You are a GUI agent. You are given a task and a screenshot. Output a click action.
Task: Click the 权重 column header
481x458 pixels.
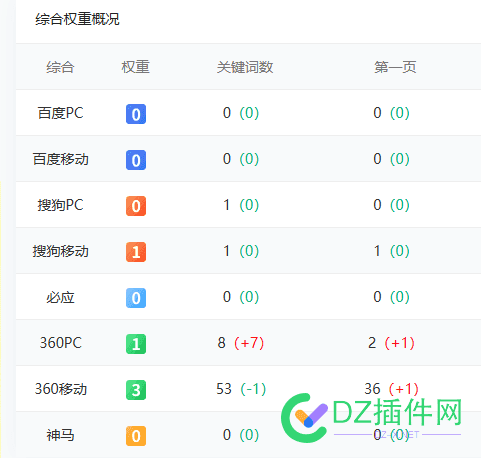click(x=135, y=67)
